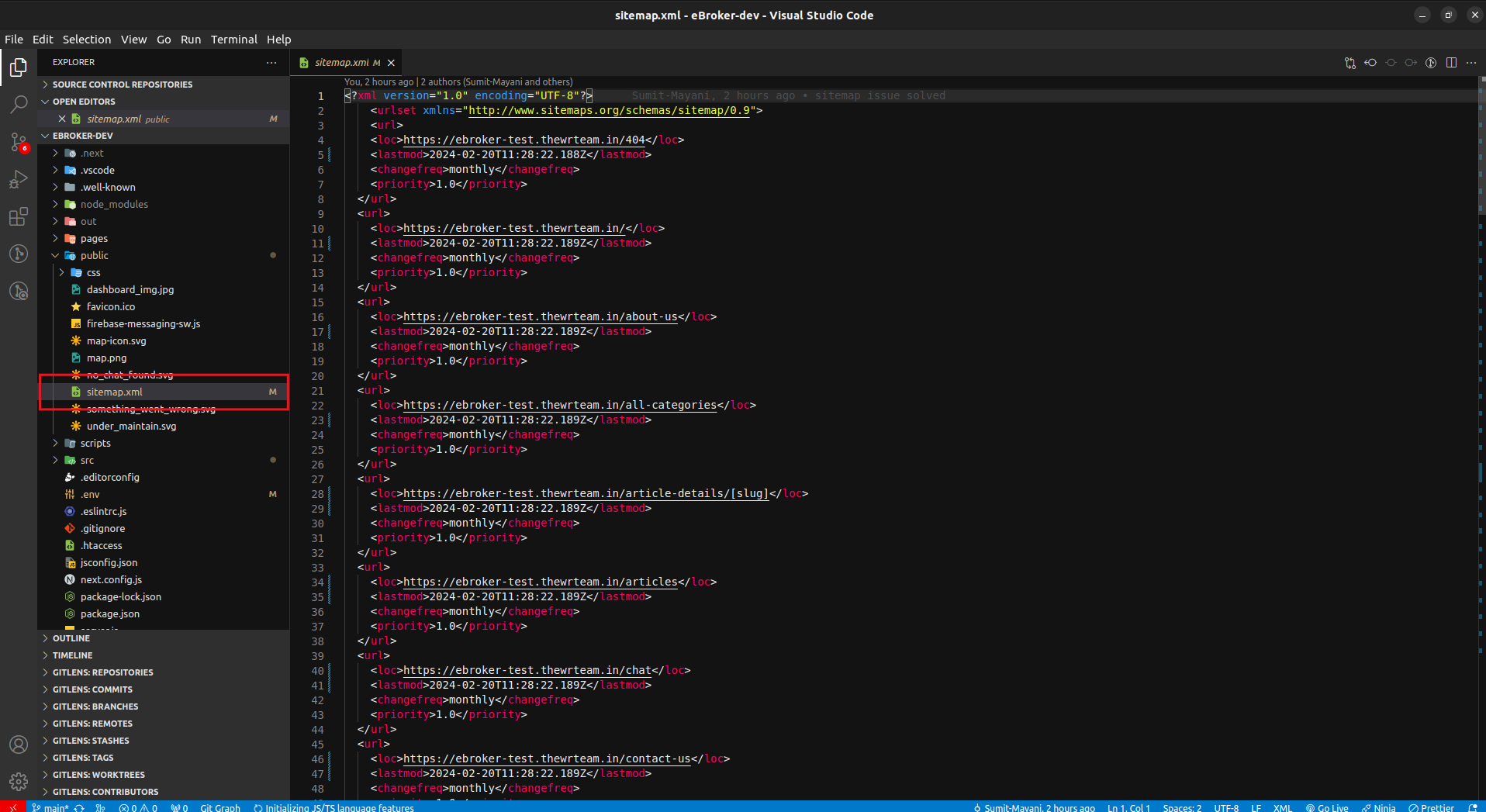Image resolution: width=1486 pixels, height=812 pixels.
Task: Click the Explorer more actions ellipsis
Action: (x=271, y=62)
